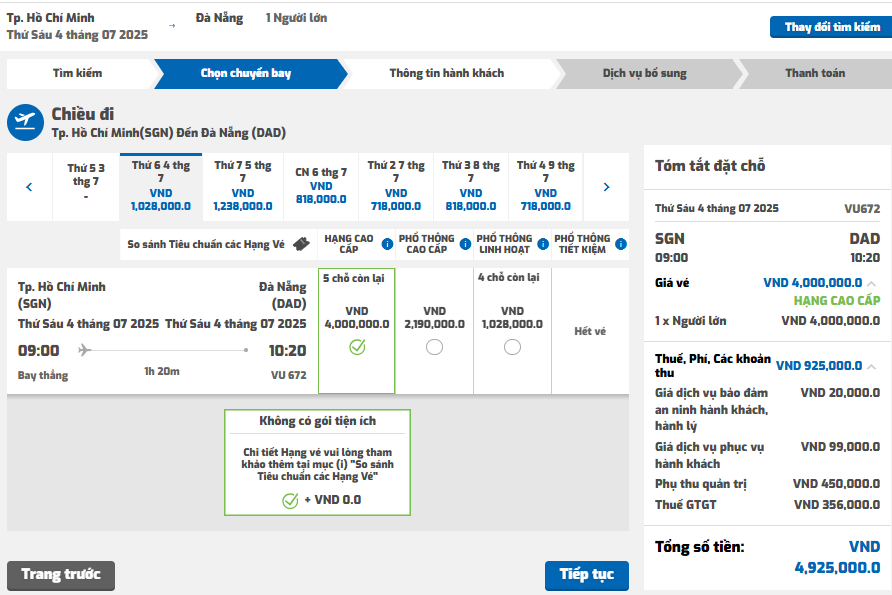Click the info icon beside PHỔ THÔNG CAO CẤP
Screen dimensions: 892x595
pos(465,244)
